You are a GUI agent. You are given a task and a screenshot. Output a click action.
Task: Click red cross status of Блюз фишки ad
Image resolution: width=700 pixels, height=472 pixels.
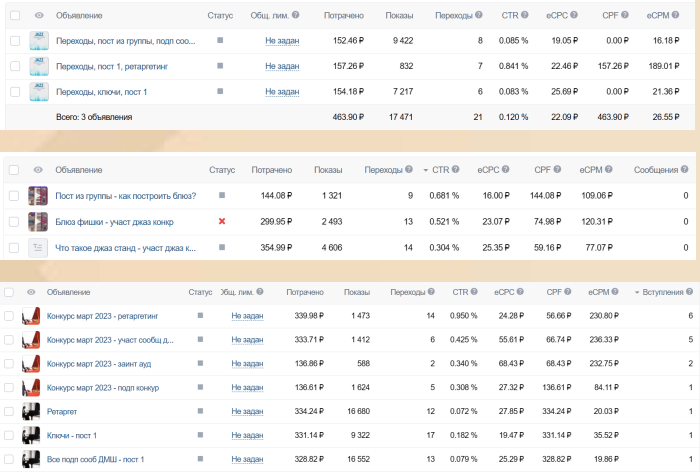click(x=222, y=221)
